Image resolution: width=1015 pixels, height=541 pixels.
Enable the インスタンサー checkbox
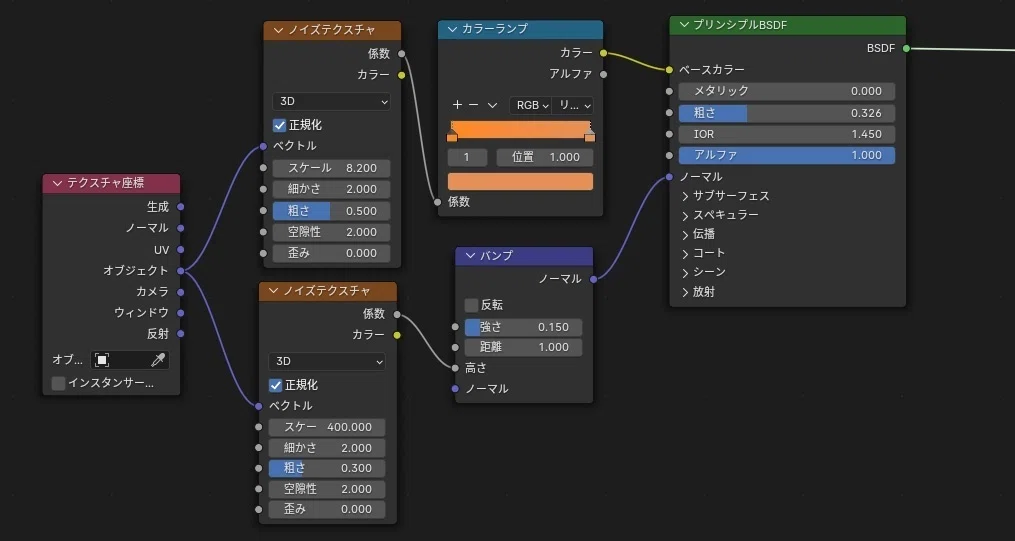(x=58, y=383)
